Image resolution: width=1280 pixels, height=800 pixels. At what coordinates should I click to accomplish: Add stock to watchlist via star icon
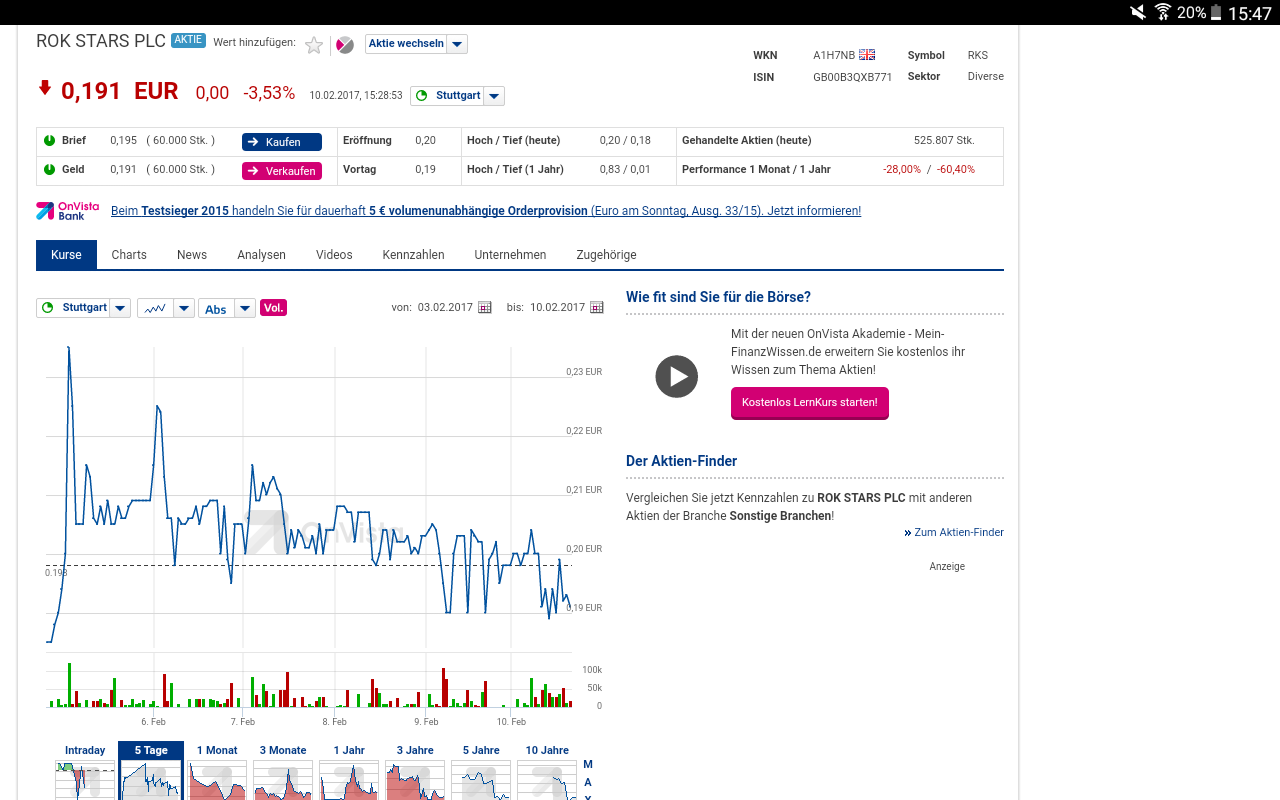tap(314, 45)
